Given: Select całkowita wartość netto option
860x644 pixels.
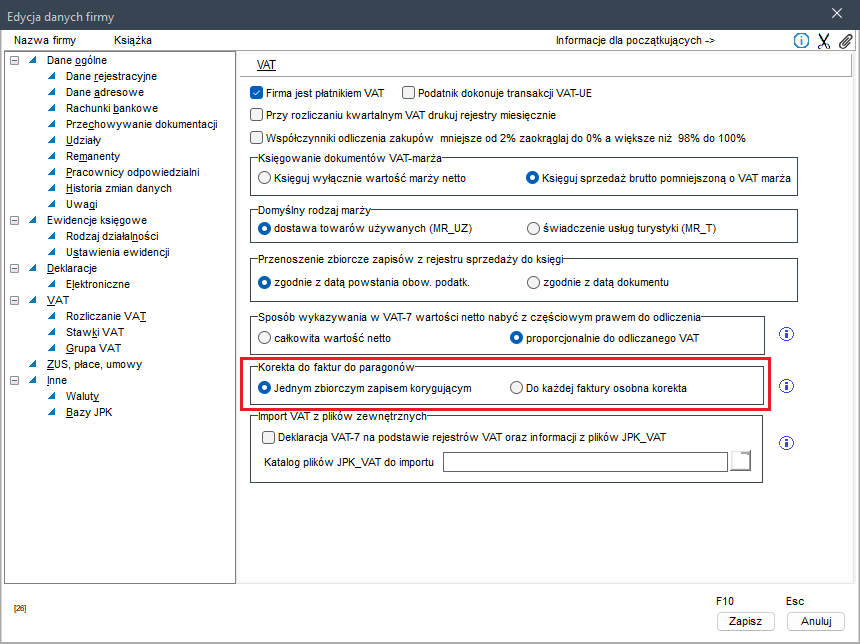Looking at the screenshot, I should tap(264, 338).
